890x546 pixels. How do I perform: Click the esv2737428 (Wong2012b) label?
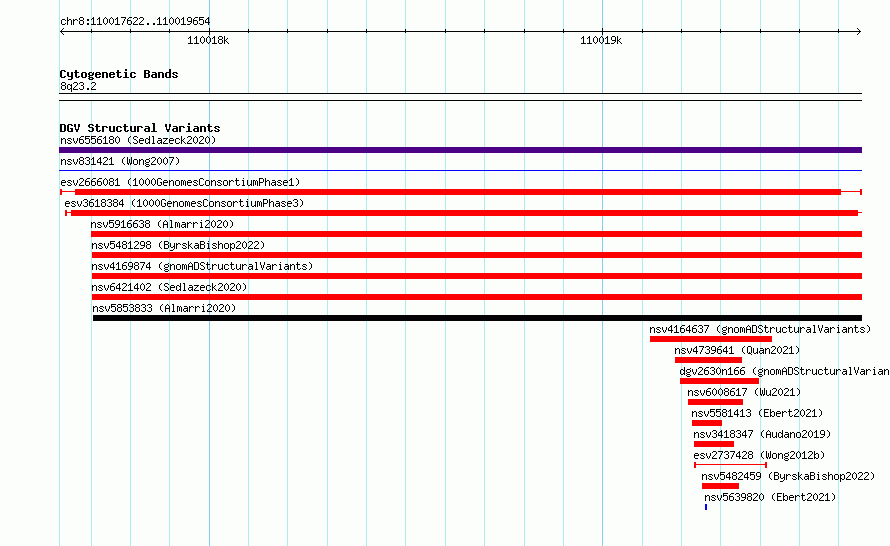click(759, 455)
